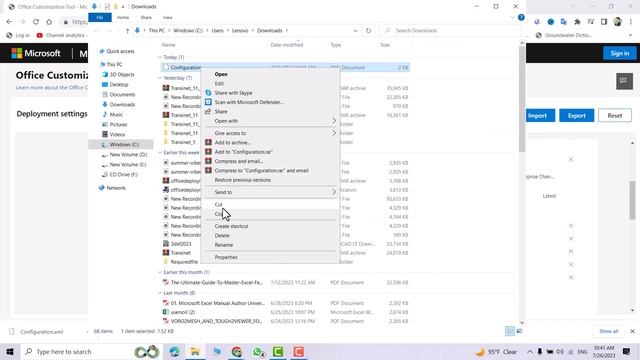
Task: Click the Explorer help question mark icon
Action: (521, 18)
